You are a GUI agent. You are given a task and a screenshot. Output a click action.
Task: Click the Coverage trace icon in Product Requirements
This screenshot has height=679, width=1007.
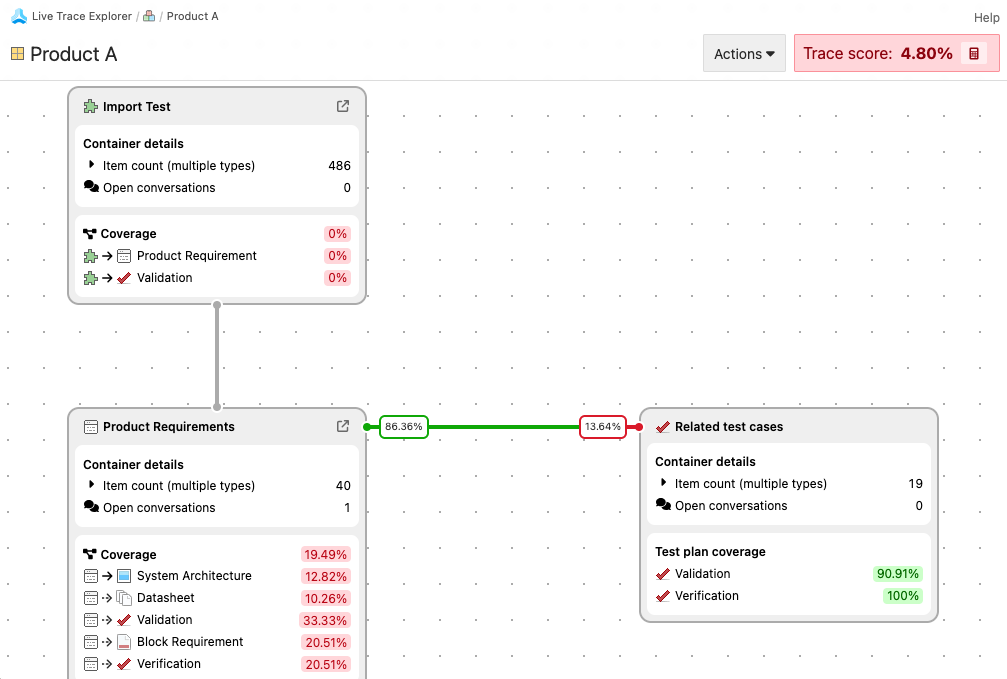pyautogui.click(x=89, y=554)
